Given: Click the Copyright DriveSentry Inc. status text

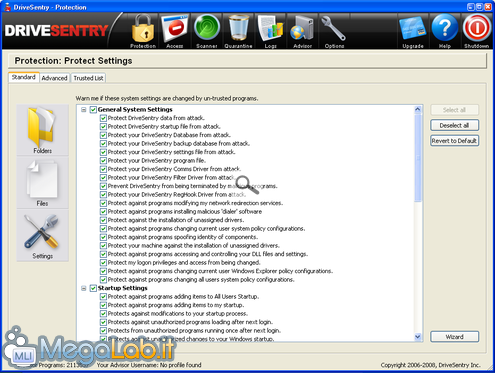Looking at the screenshot, I should pyautogui.click(x=431, y=365).
